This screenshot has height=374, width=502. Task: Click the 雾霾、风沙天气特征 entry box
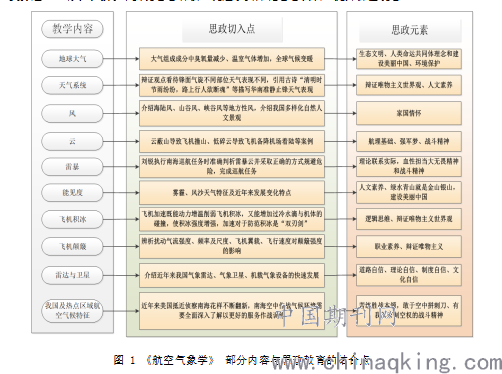232,193
